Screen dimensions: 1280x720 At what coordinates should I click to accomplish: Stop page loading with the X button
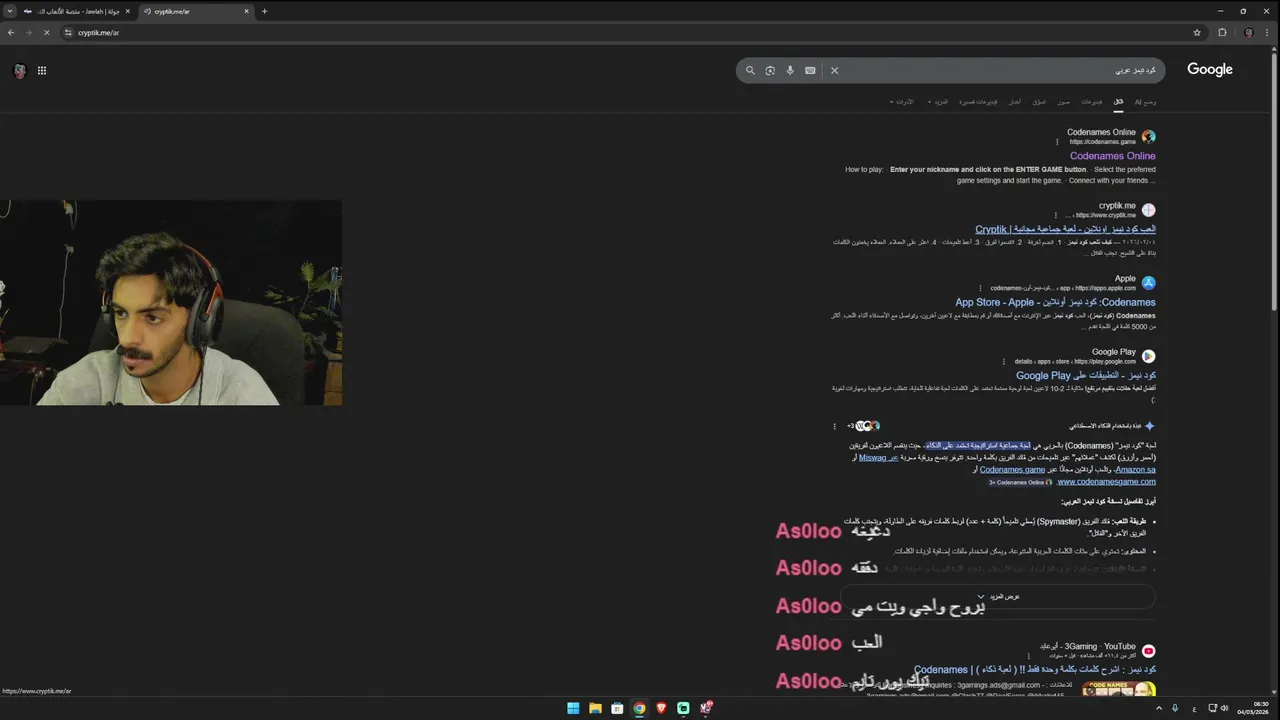(46, 32)
